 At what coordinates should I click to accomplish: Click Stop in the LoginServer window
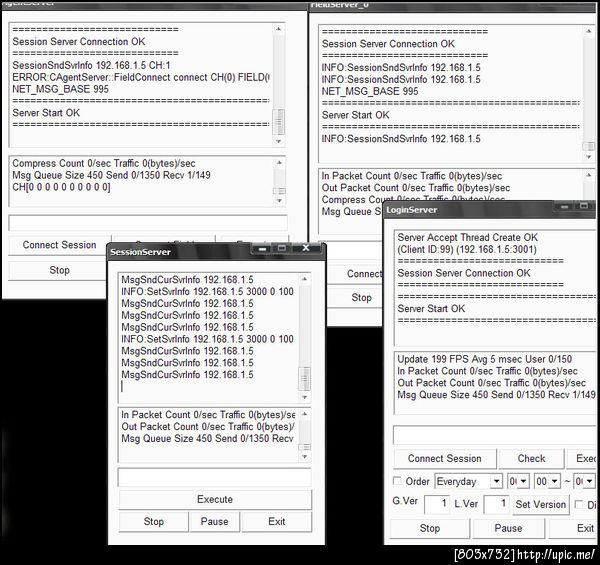pos(430,528)
